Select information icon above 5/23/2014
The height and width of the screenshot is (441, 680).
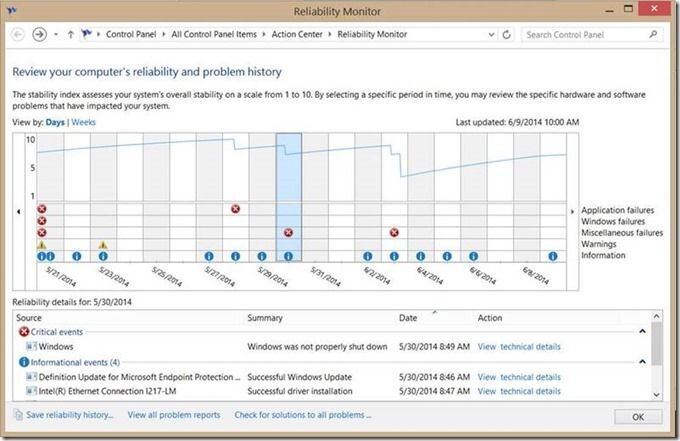pyautogui.click(x=103, y=256)
